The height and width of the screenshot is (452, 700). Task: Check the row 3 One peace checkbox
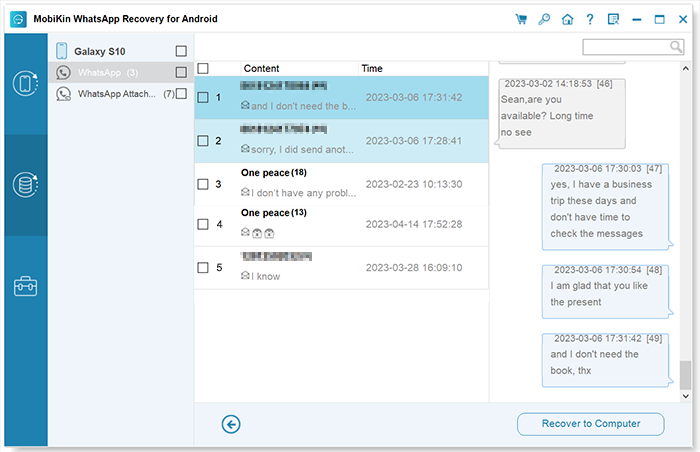pyautogui.click(x=203, y=184)
